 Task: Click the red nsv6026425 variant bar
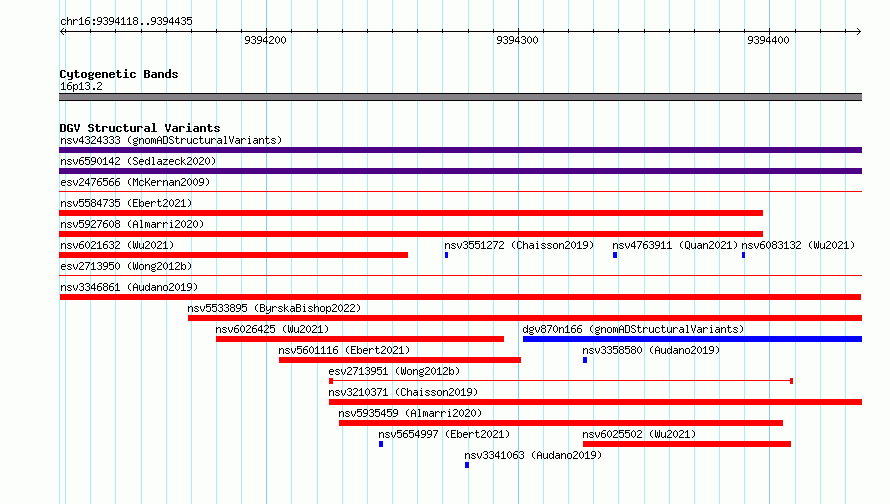pyautogui.click(x=360, y=339)
